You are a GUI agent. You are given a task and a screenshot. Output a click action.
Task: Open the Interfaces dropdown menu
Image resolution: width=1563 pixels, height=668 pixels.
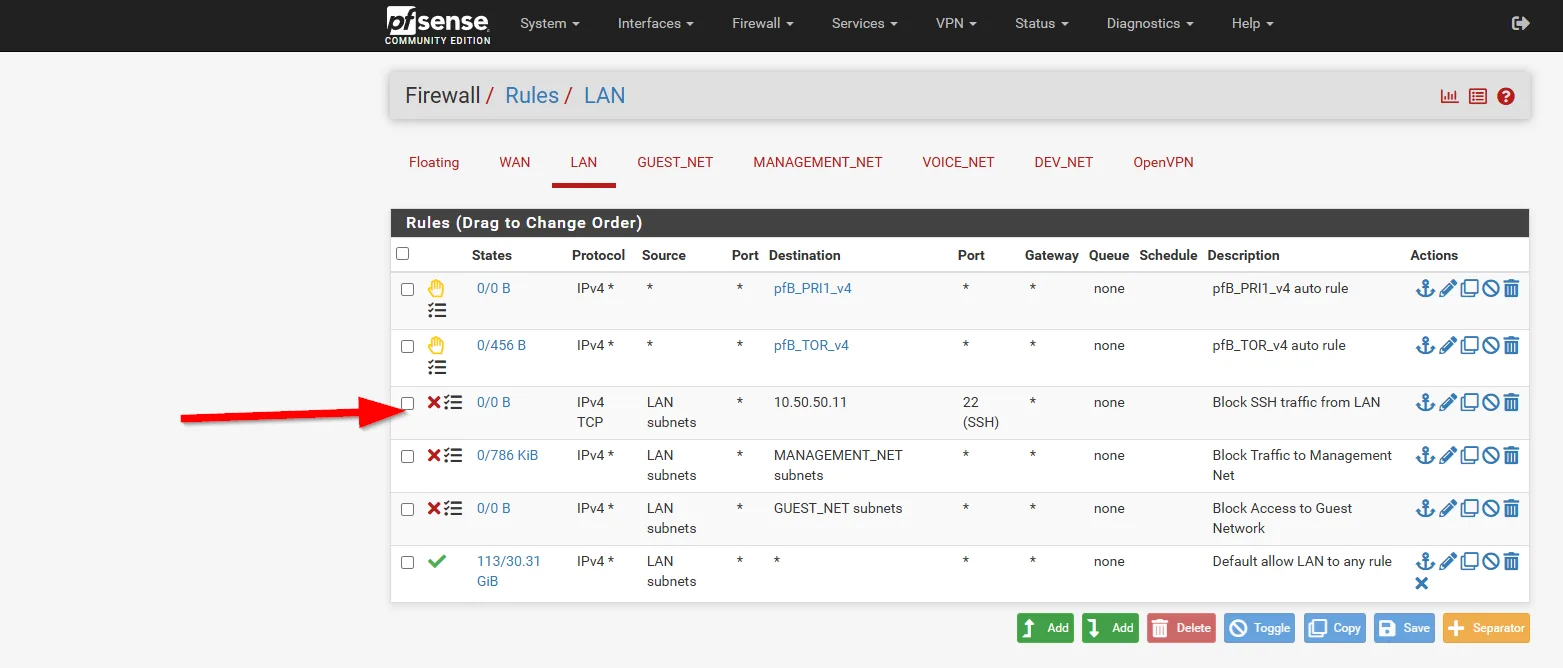click(x=656, y=23)
